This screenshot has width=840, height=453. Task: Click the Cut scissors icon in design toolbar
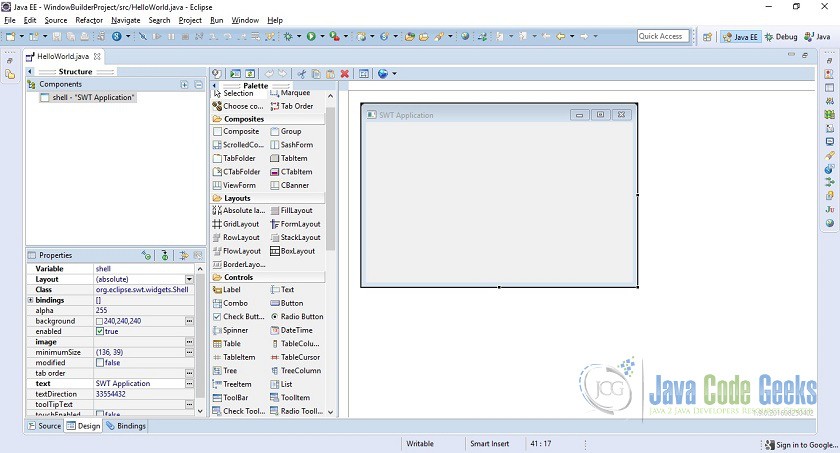[302, 74]
